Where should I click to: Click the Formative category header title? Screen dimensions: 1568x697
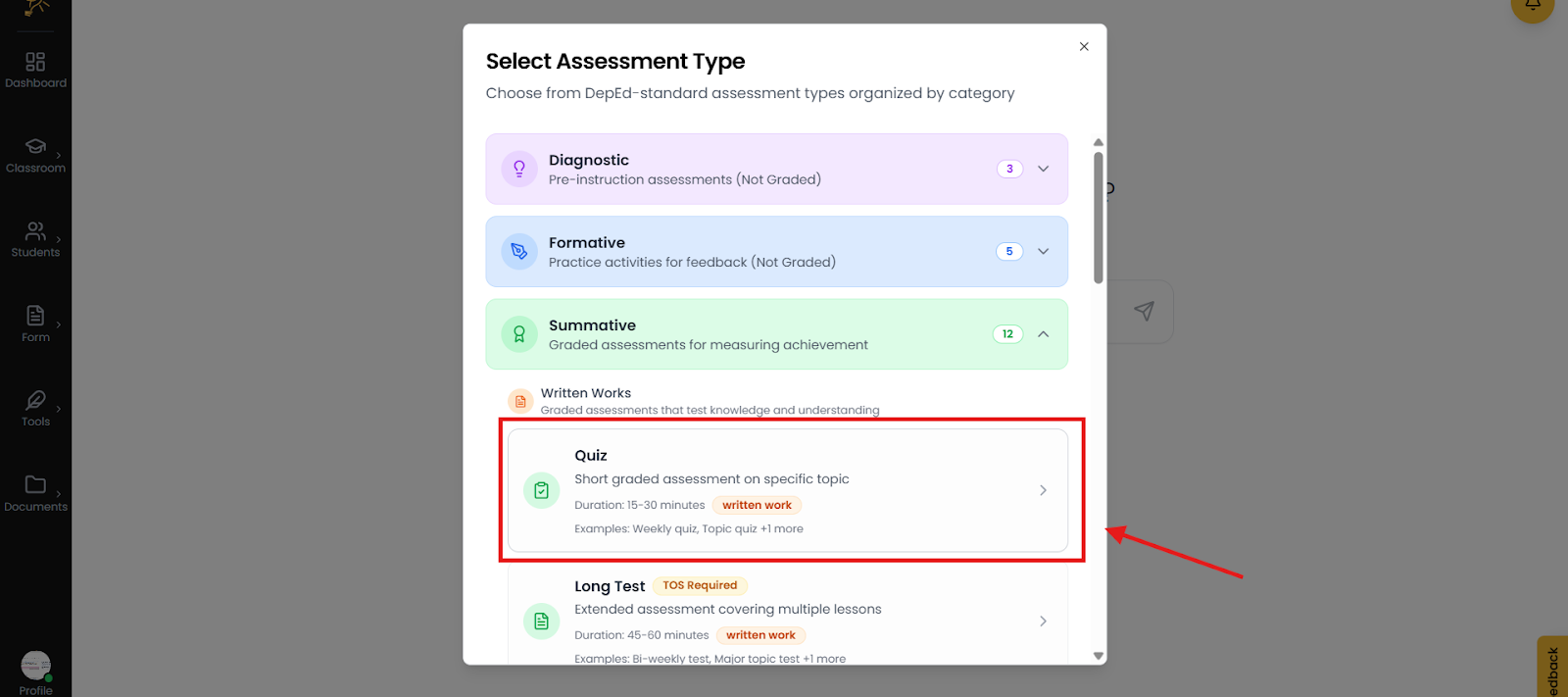coord(587,242)
